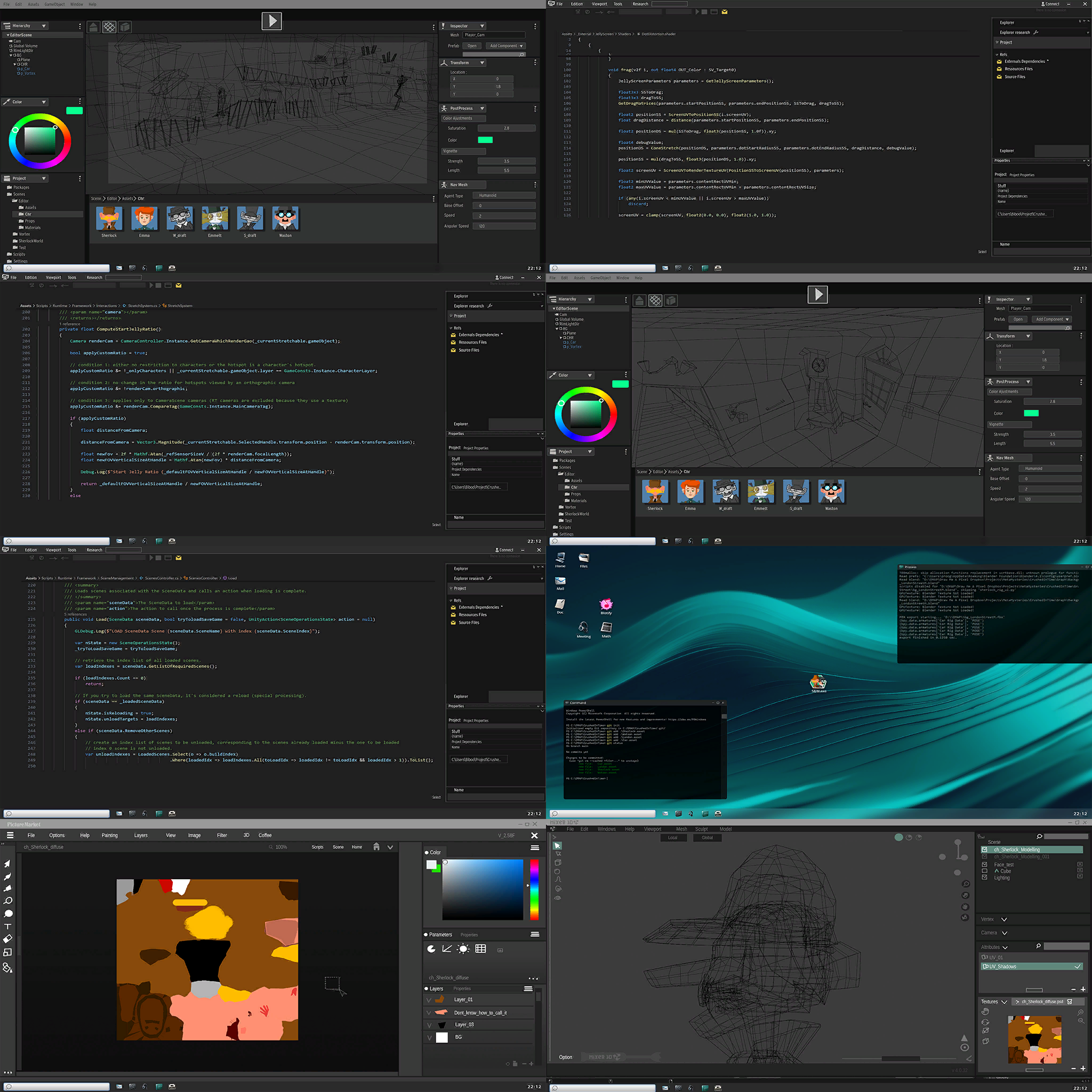Click the sun brightness icon in Parameters
The height and width of the screenshot is (1092, 1092).
[463, 949]
